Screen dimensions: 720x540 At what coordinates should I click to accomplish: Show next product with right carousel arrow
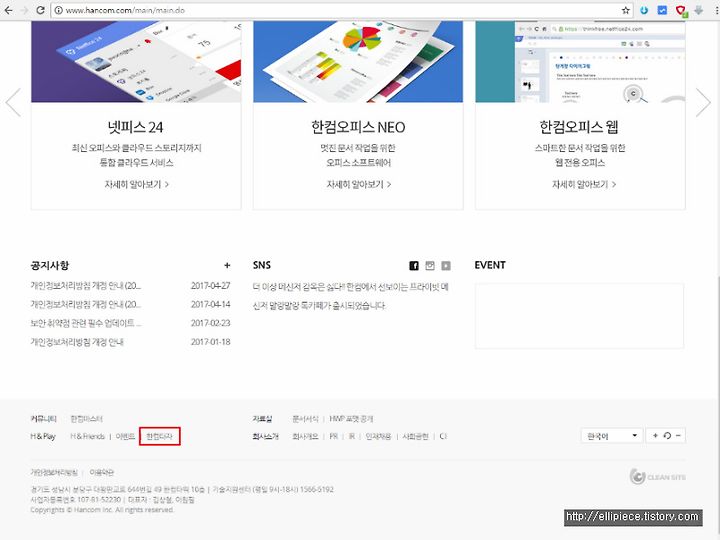coord(703,102)
